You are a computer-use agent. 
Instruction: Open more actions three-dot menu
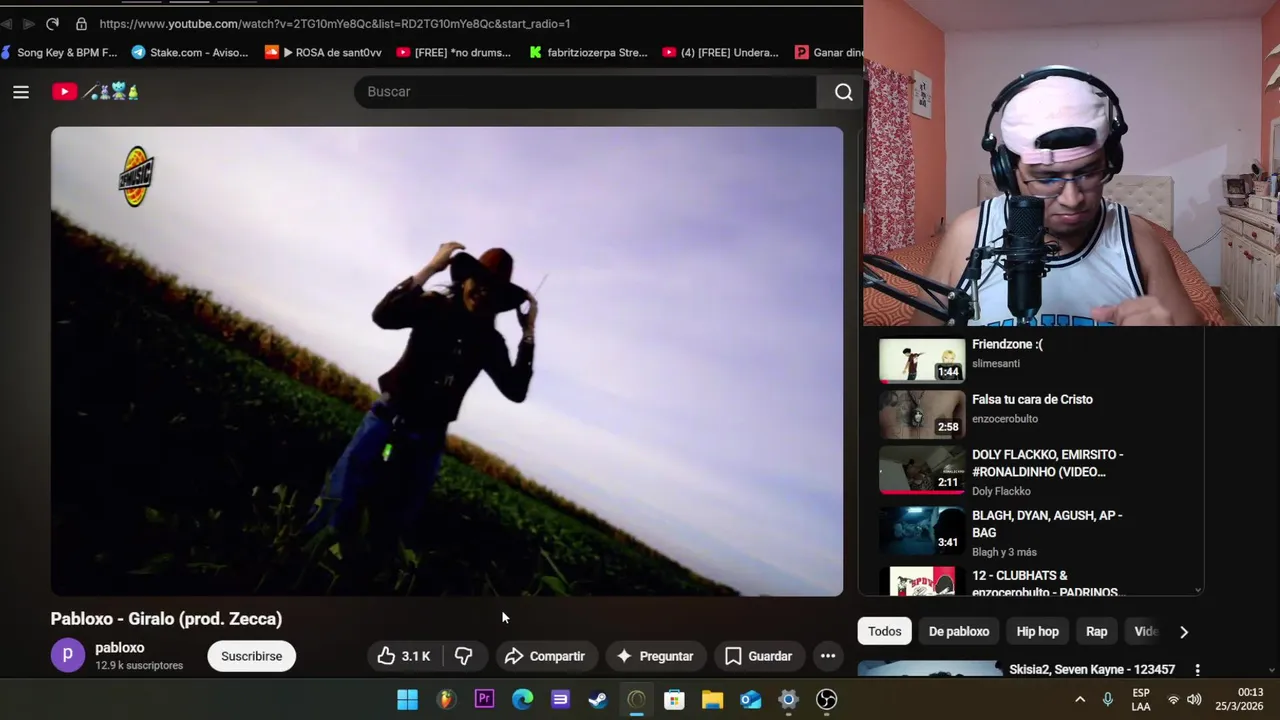tap(828, 656)
